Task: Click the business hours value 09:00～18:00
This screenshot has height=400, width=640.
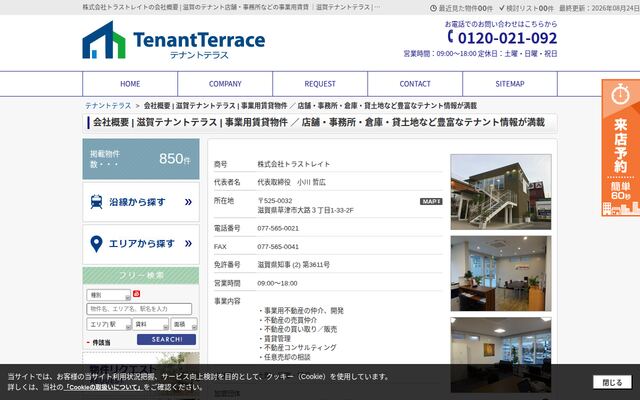Action: 277,283
